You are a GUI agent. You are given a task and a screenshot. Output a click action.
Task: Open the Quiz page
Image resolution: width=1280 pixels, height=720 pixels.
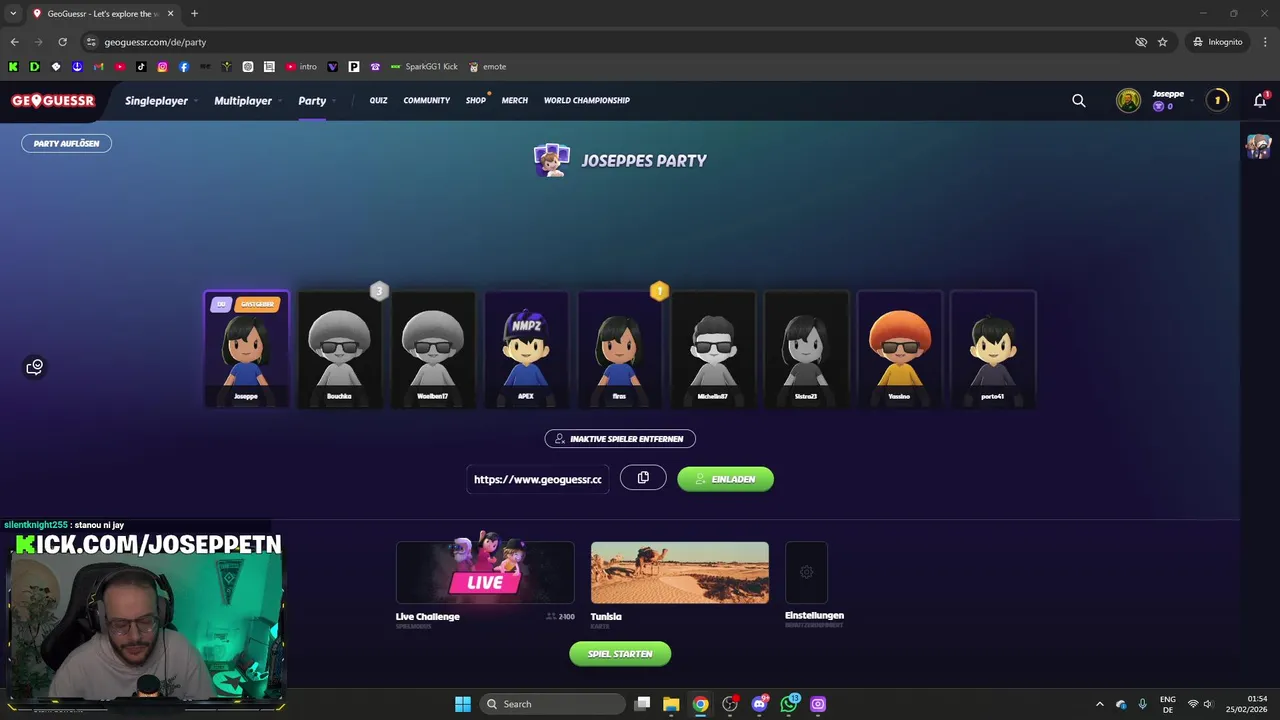(378, 100)
